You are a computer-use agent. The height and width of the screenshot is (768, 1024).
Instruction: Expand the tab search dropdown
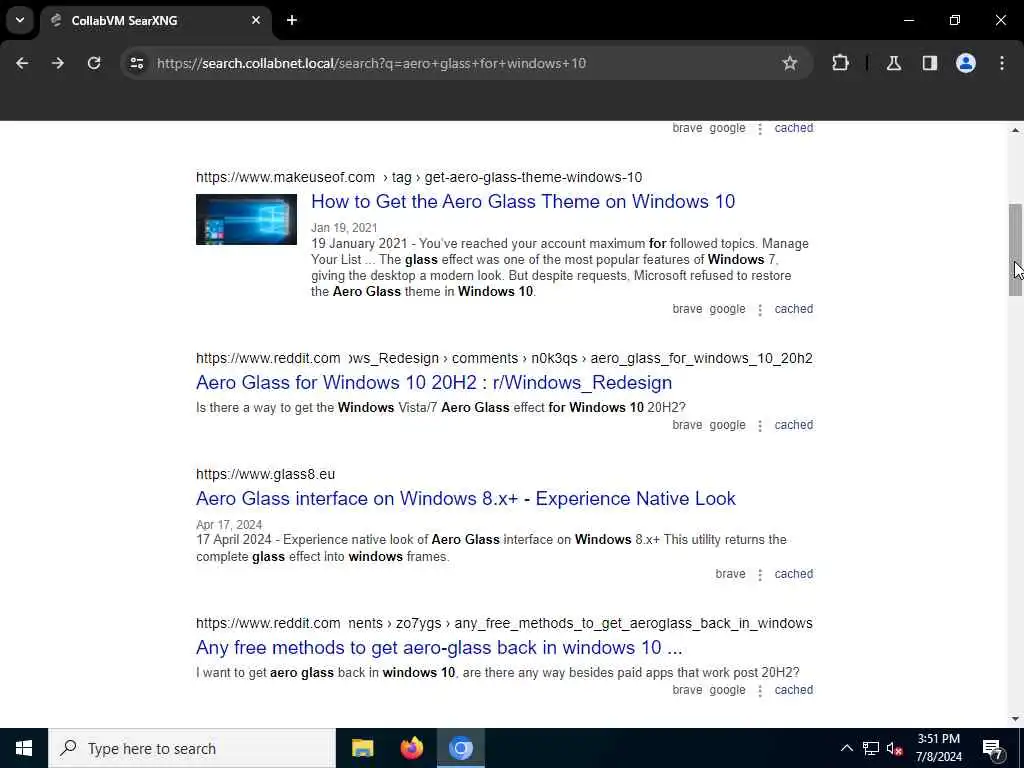click(x=20, y=20)
